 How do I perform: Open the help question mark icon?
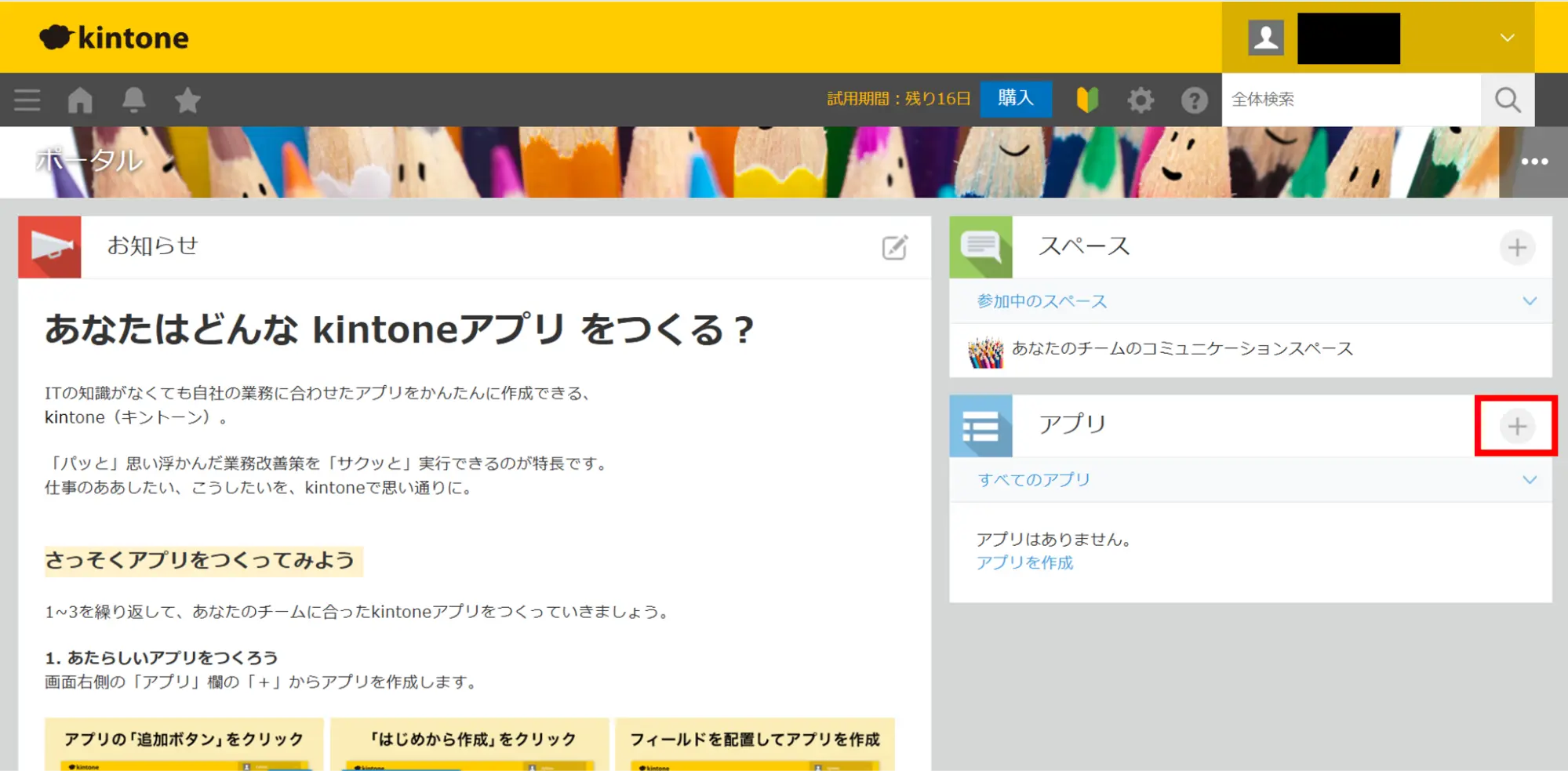tap(1194, 100)
